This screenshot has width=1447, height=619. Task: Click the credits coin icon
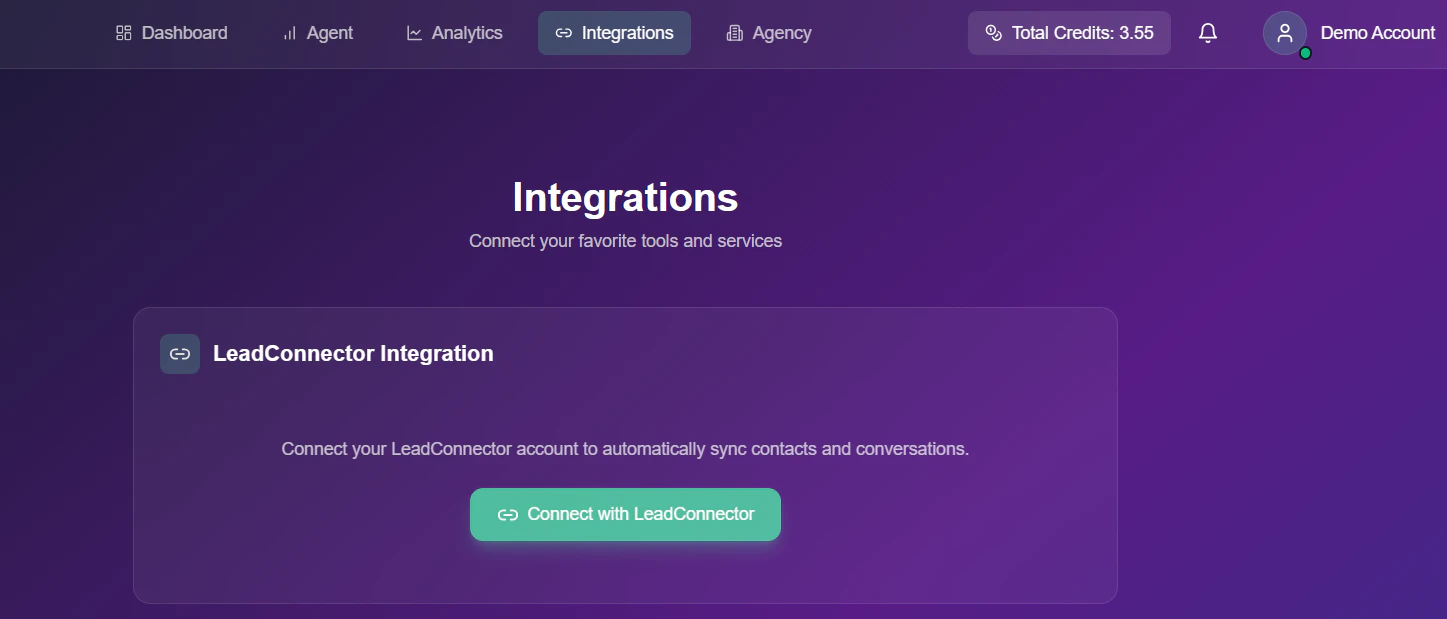(993, 32)
